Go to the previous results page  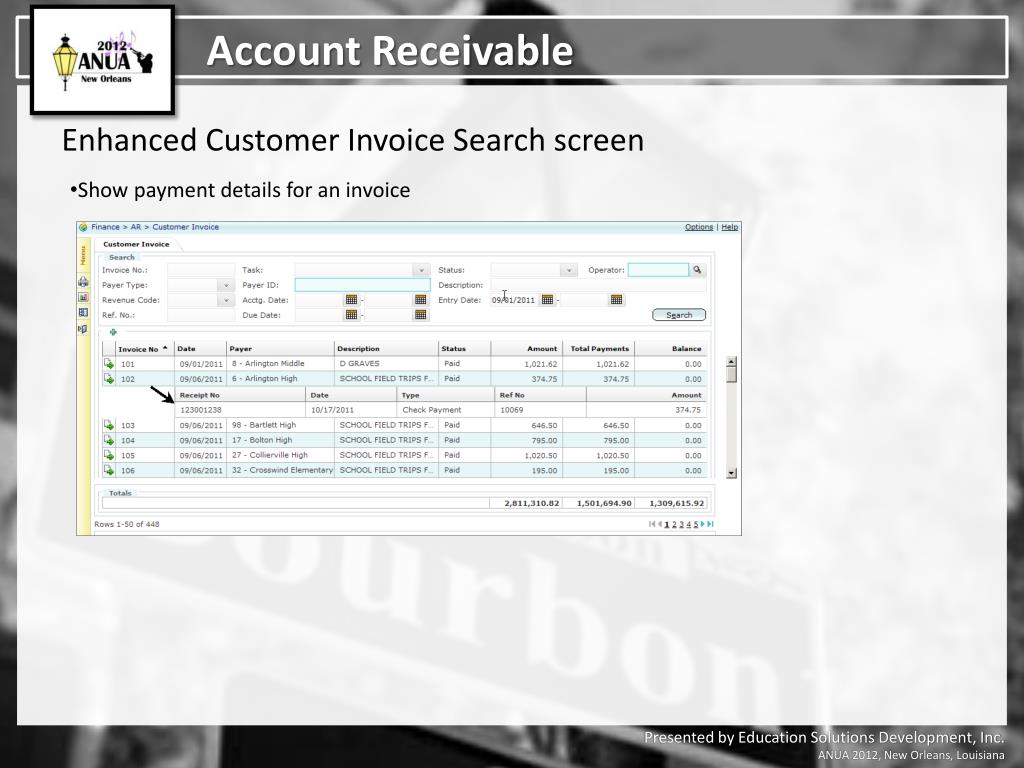point(660,524)
